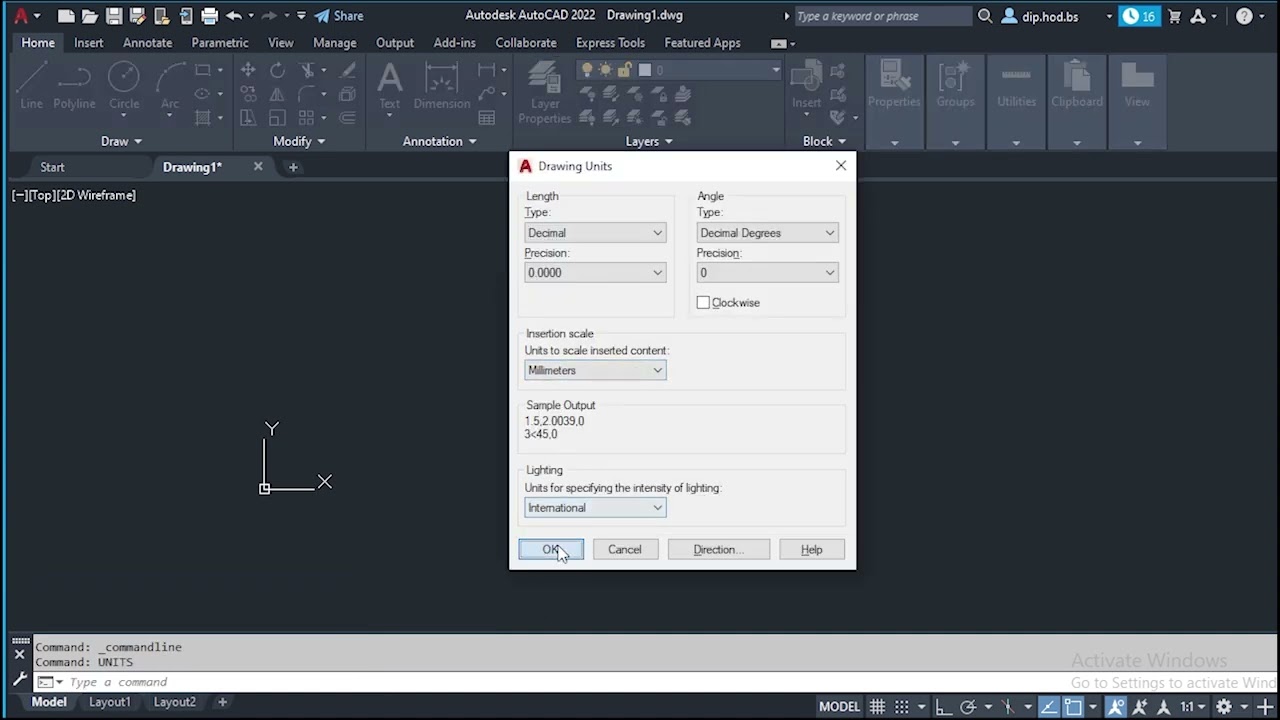
Task: Click the Insert block icon
Action: (x=806, y=85)
